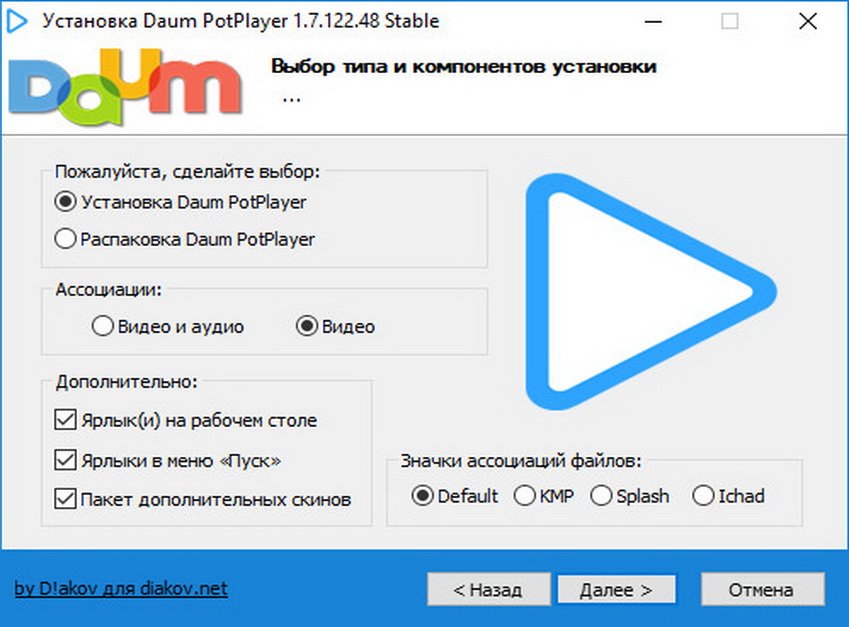Click the window title 'Установка Daum PotPlayer 1.7.122.48 Stable'
The width and height of the screenshot is (849, 627).
tap(241, 21)
